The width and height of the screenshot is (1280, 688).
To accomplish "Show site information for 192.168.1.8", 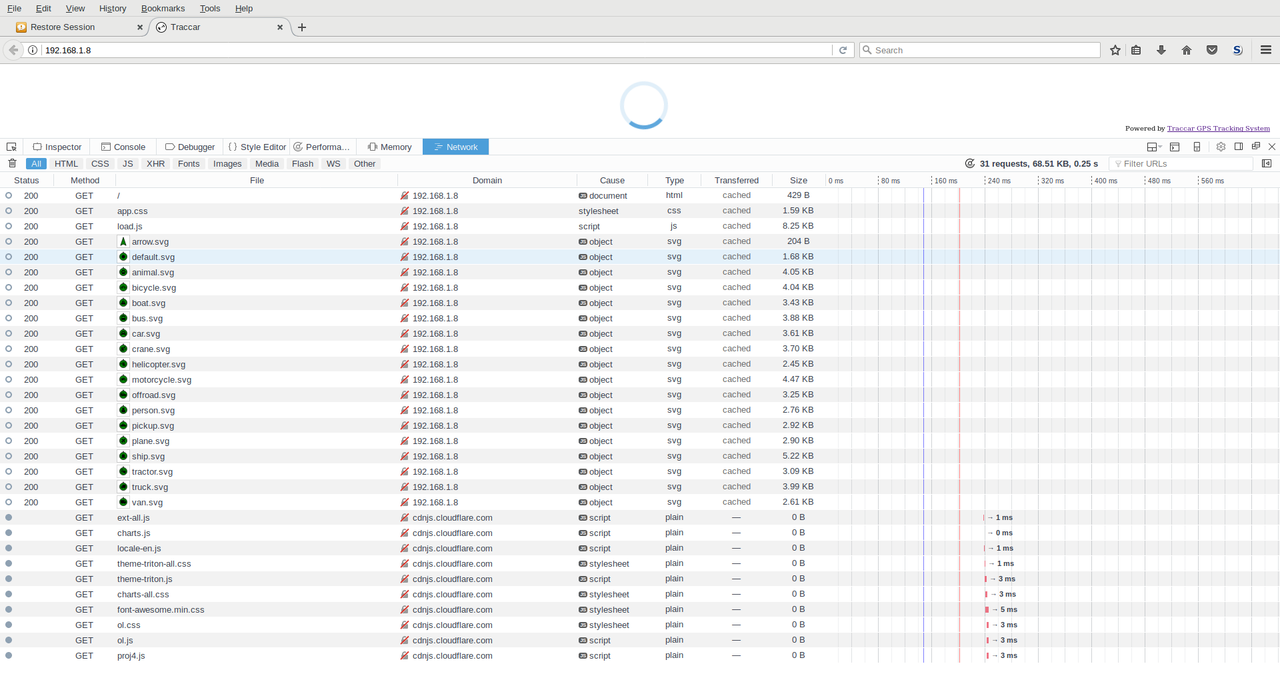I will tap(33, 50).
